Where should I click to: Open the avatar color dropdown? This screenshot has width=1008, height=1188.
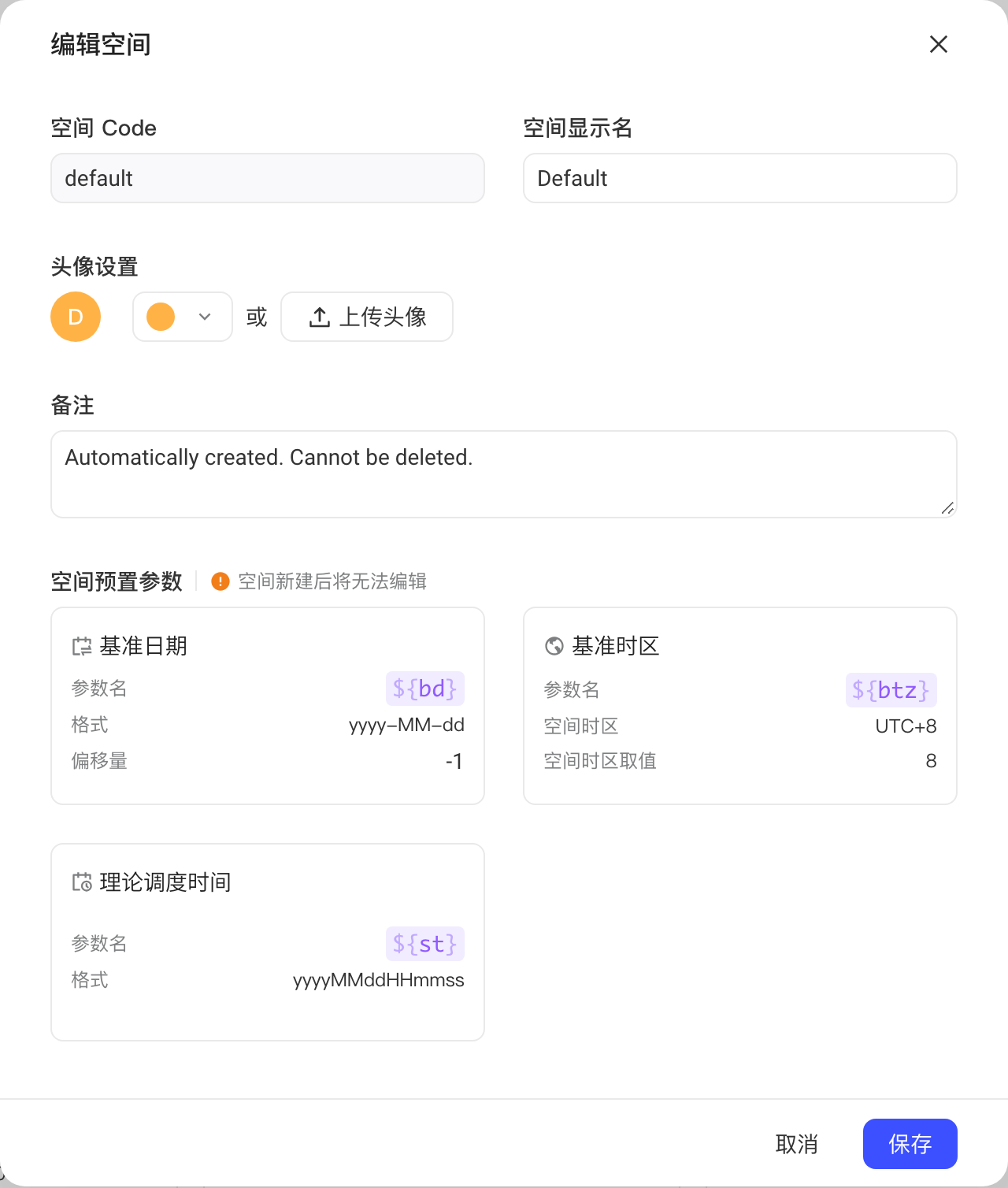[x=183, y=317]
